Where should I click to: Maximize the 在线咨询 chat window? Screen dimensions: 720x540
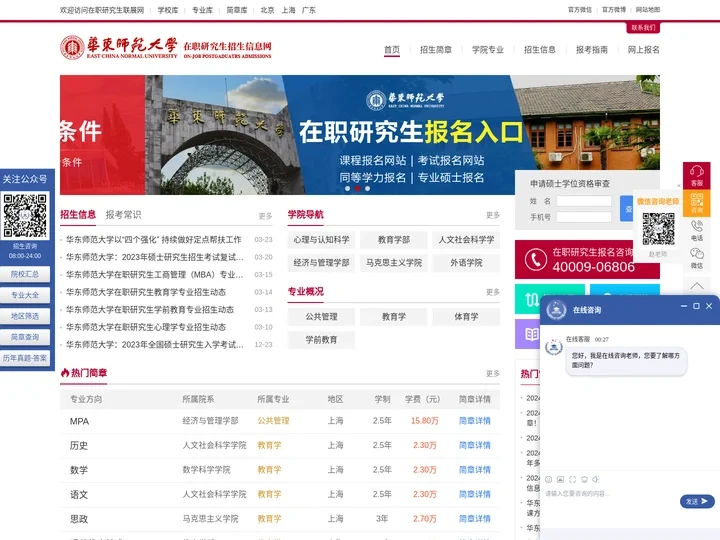pyautogui.click(x=696, y=306)
